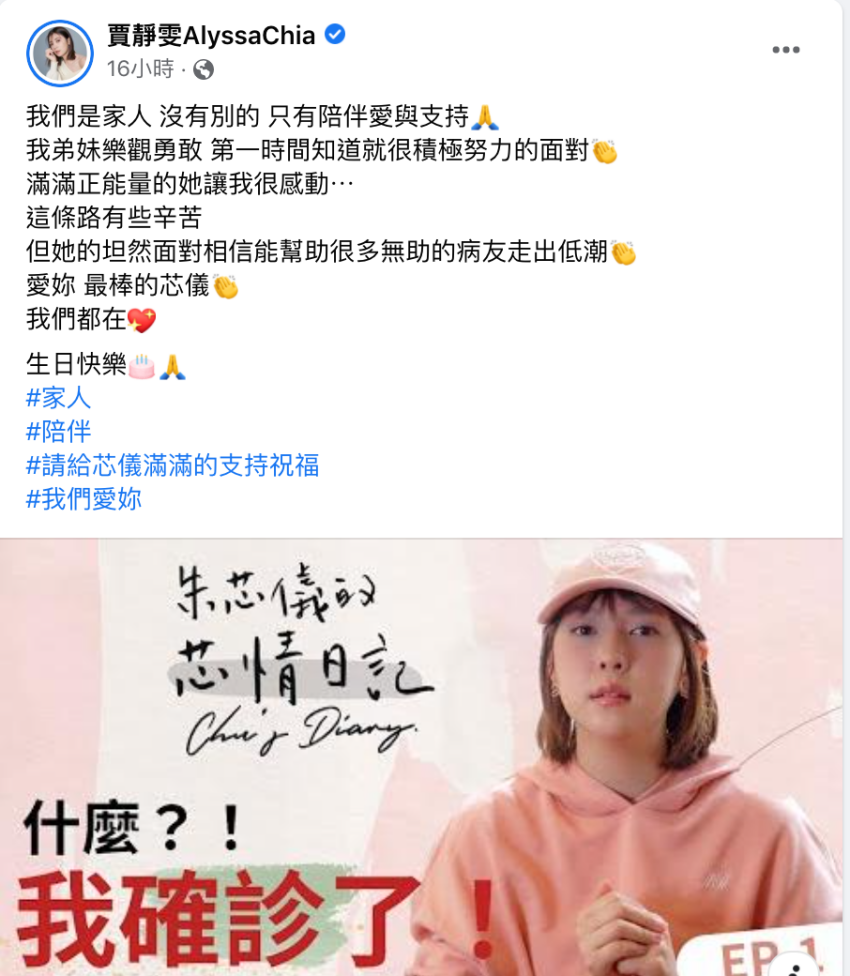This screenshot has height=976, width=850.
Task: Click the sparkling heart emoji after 我們都在
Action: [x=142, y=321]
